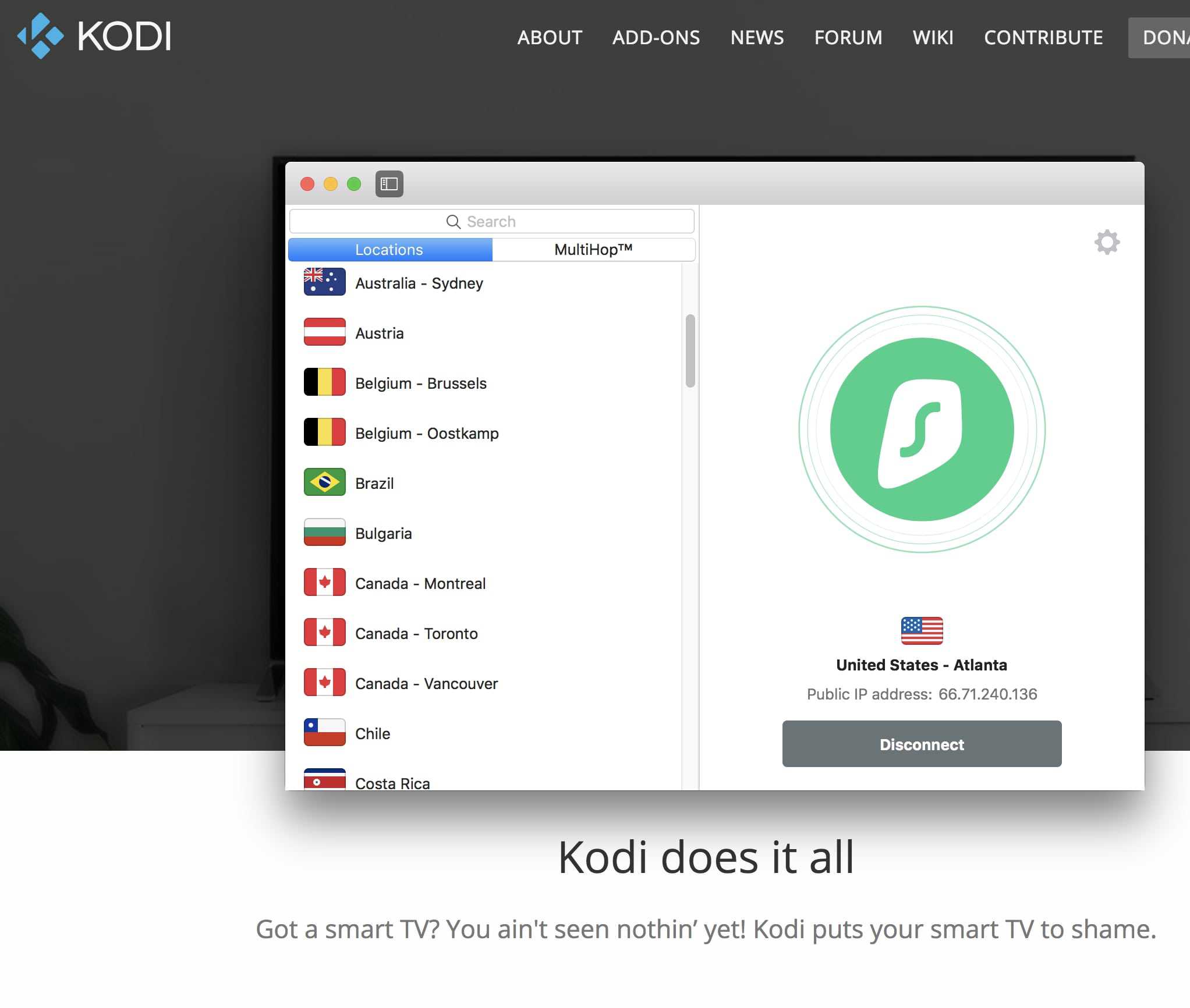1190x1008 pixels.
Task: Click the KODI Add-ons menu item
Action: click(x=656, y=37)
